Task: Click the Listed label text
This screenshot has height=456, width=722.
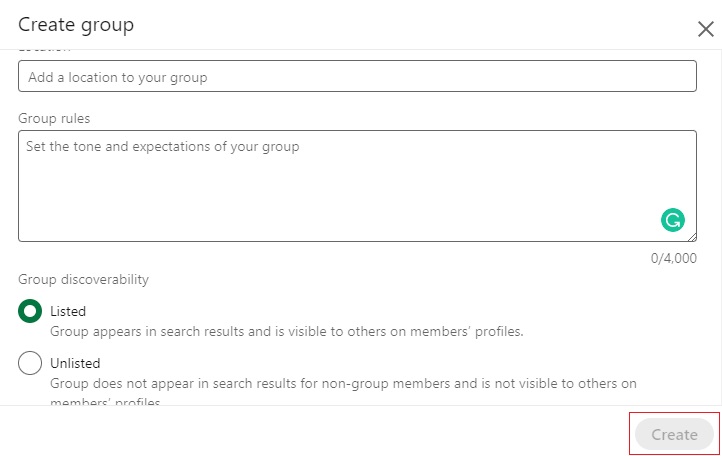Action: click(68, 311)
